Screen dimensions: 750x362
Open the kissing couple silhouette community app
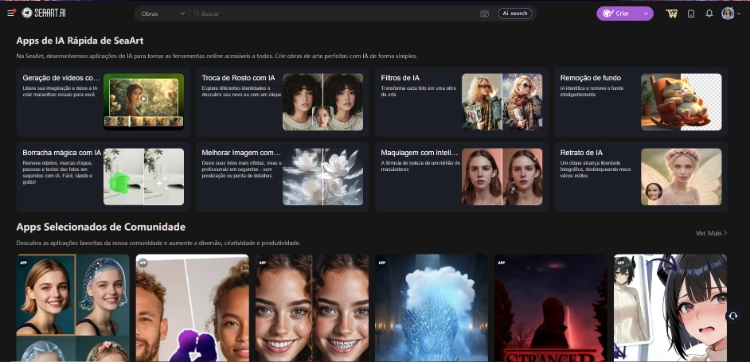tap(192, 308)
